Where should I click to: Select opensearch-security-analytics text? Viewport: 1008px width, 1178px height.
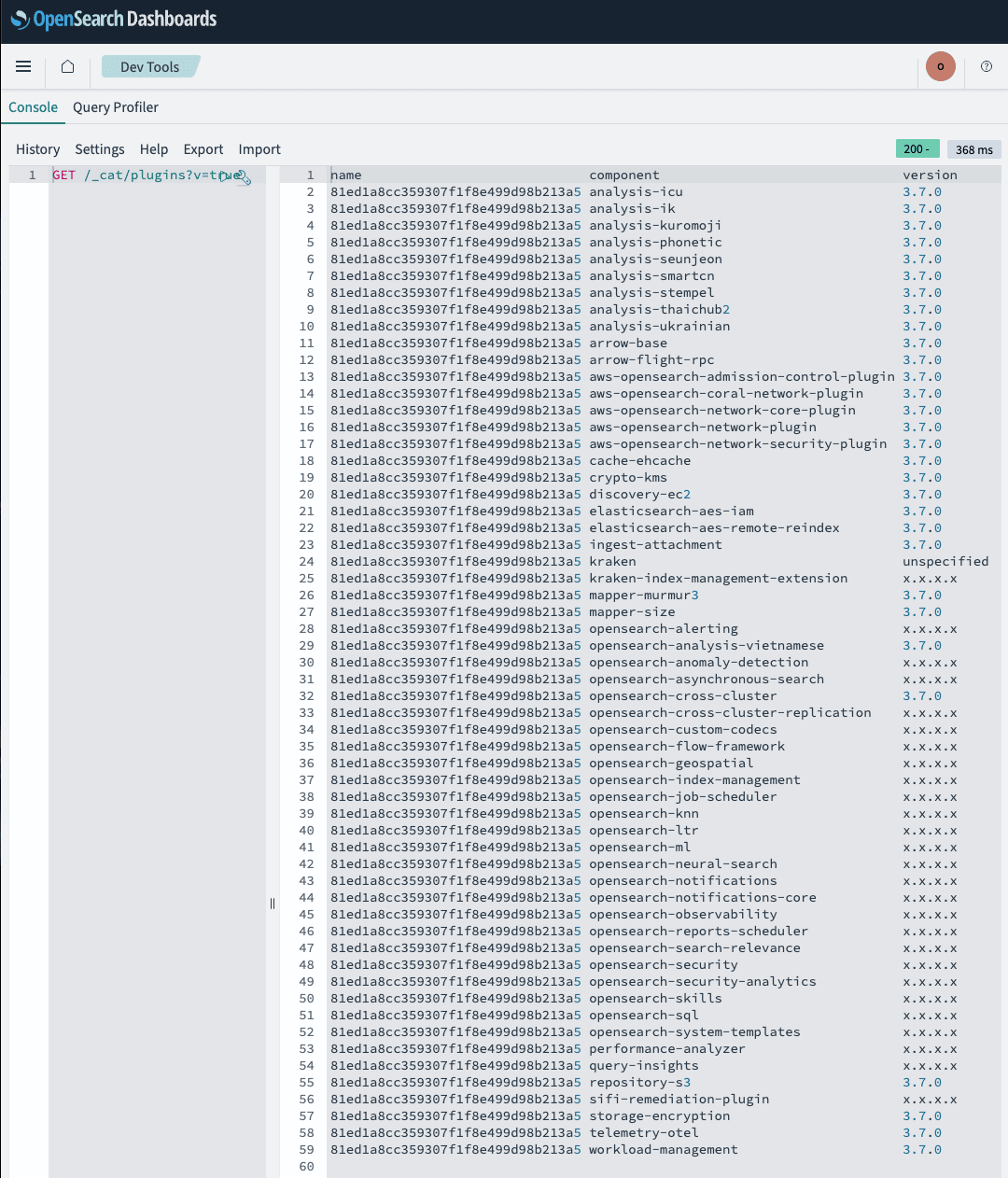(x=703, y=981)
